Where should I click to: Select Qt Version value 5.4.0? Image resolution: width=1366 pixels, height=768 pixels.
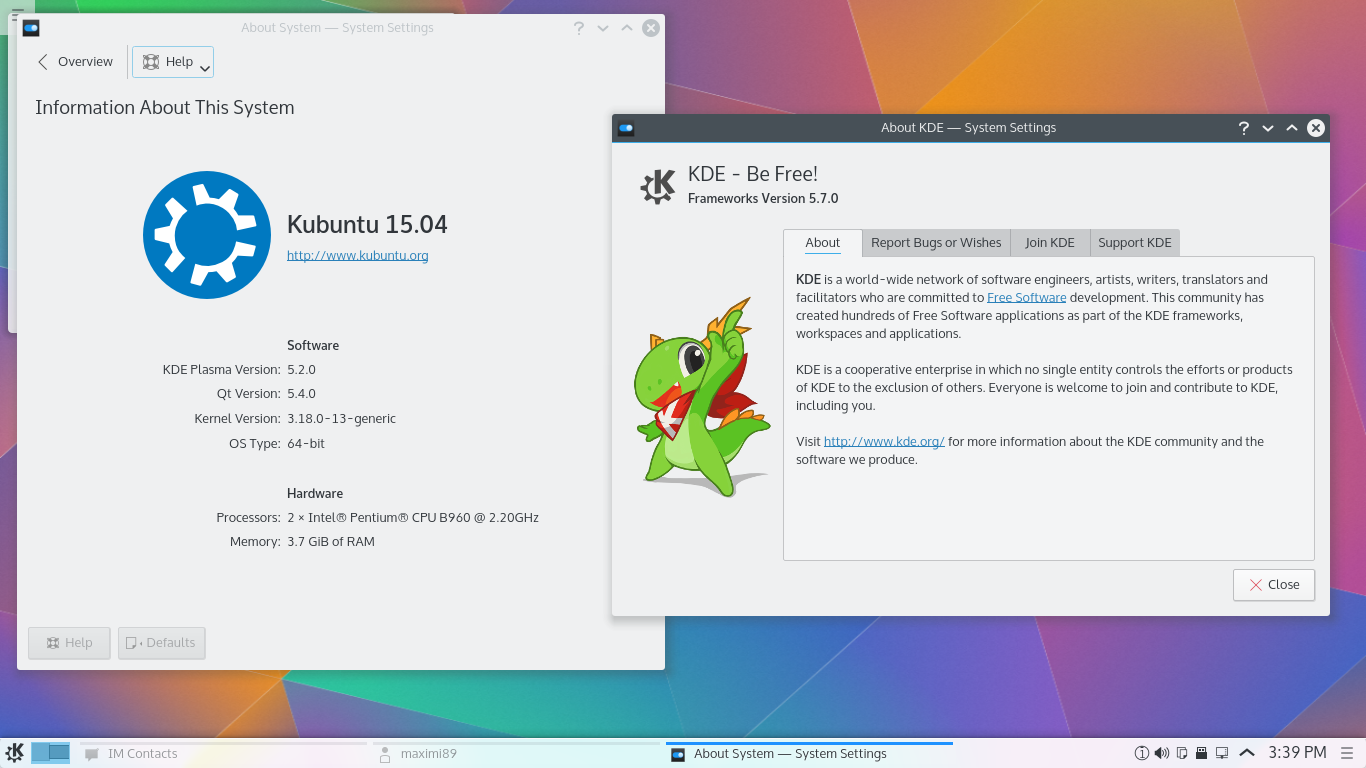click(x=301, y=394)
